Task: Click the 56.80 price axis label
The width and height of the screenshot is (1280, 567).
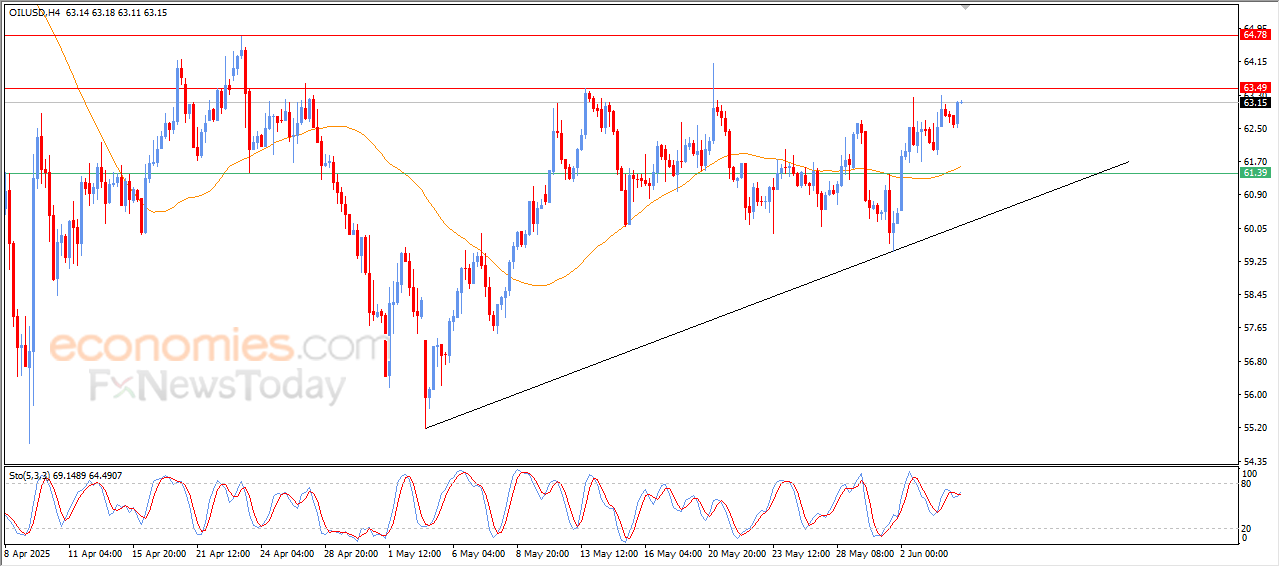Action: click(1255, 361)
